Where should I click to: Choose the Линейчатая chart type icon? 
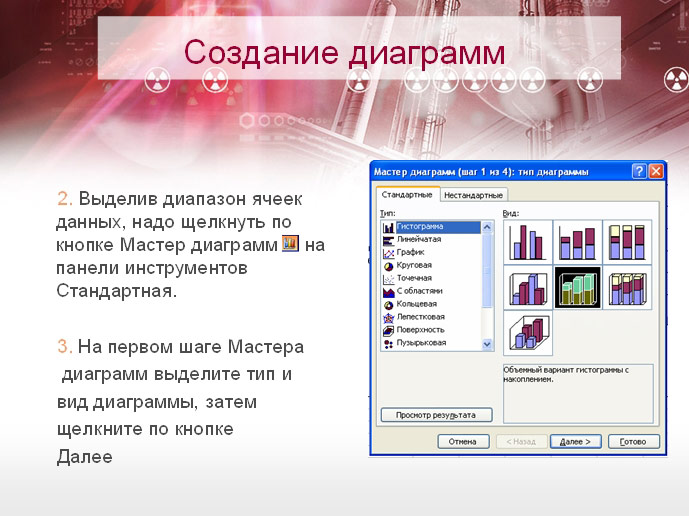388,240
